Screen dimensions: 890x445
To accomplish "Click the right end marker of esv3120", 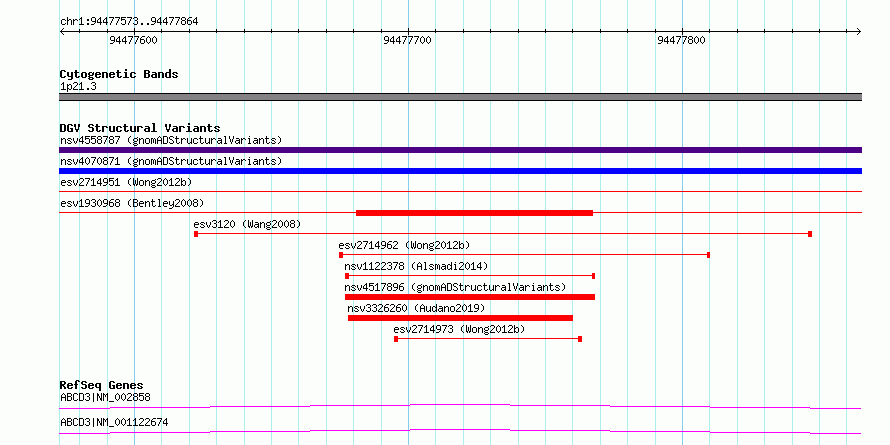I will point(810,234).
